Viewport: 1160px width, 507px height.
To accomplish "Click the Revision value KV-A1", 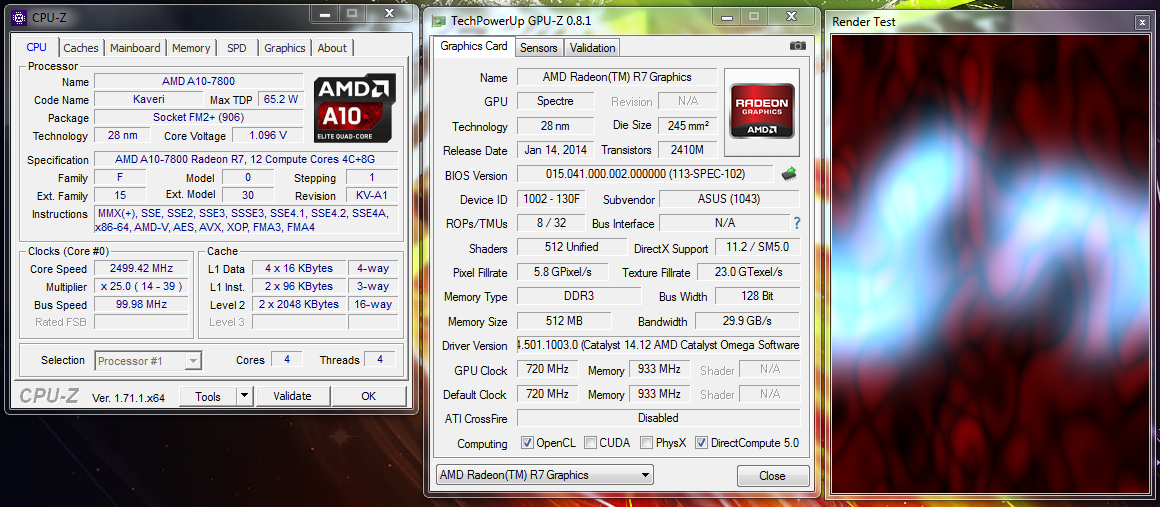I will coord(372,195).
